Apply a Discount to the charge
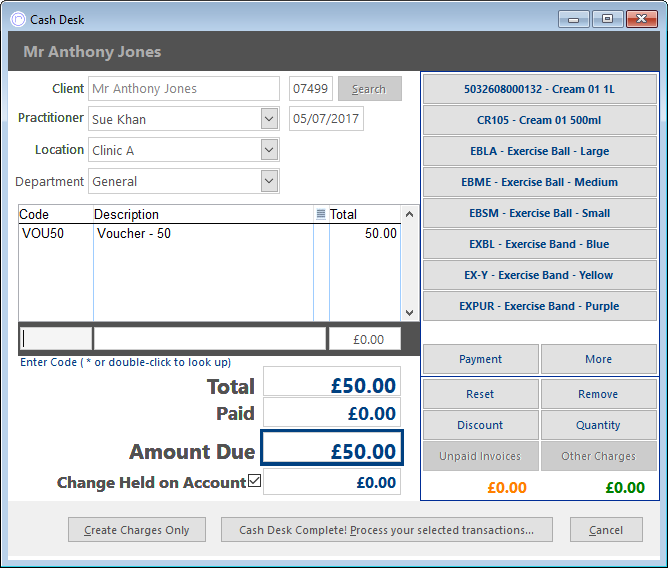Image resolution: width=668 pixels, height=568 pixels. tap(481, 425)
